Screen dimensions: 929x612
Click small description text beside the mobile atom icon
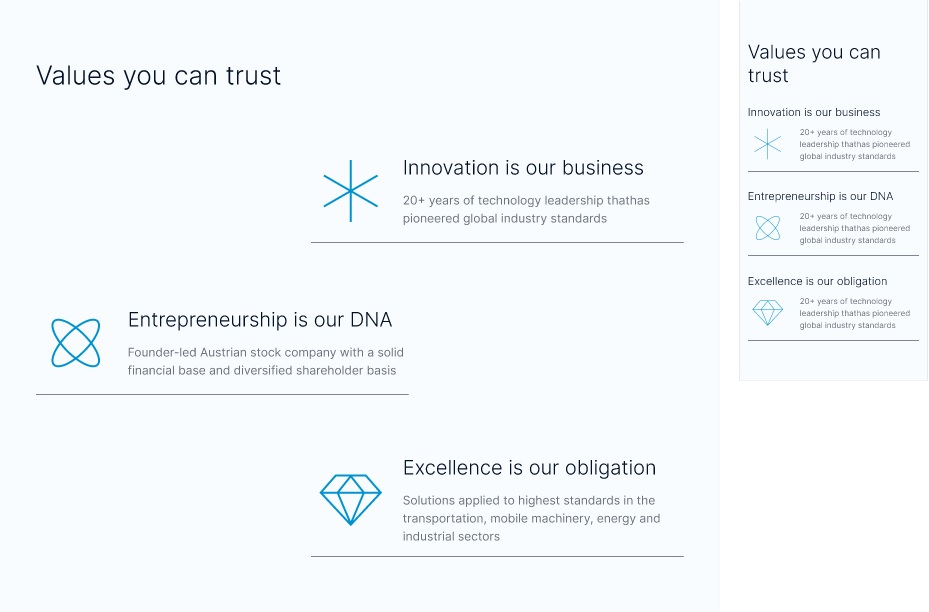(x=854, y=228)
